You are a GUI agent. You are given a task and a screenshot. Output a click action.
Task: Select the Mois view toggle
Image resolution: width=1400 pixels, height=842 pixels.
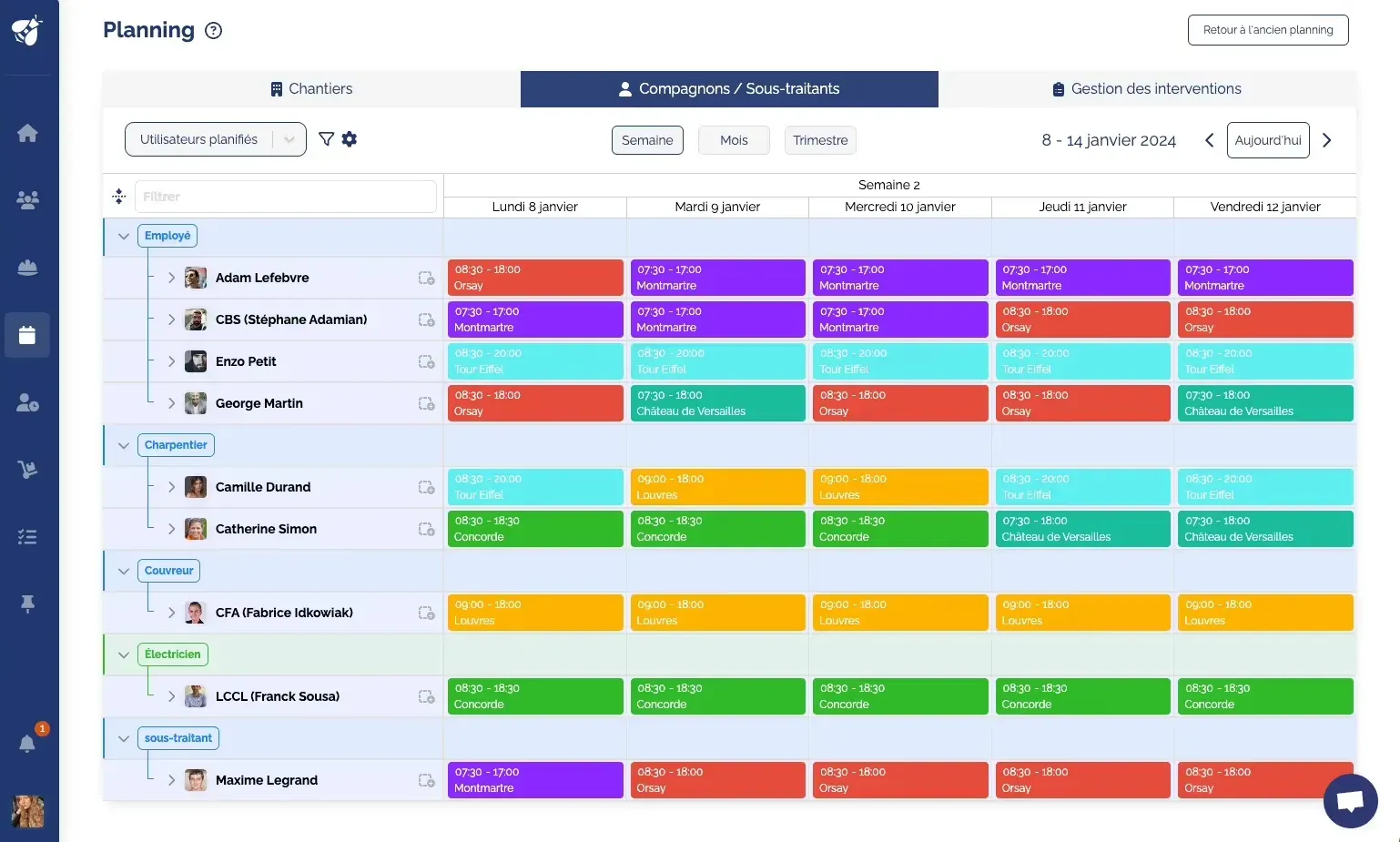pyautogui.click(x=734, y=139)
